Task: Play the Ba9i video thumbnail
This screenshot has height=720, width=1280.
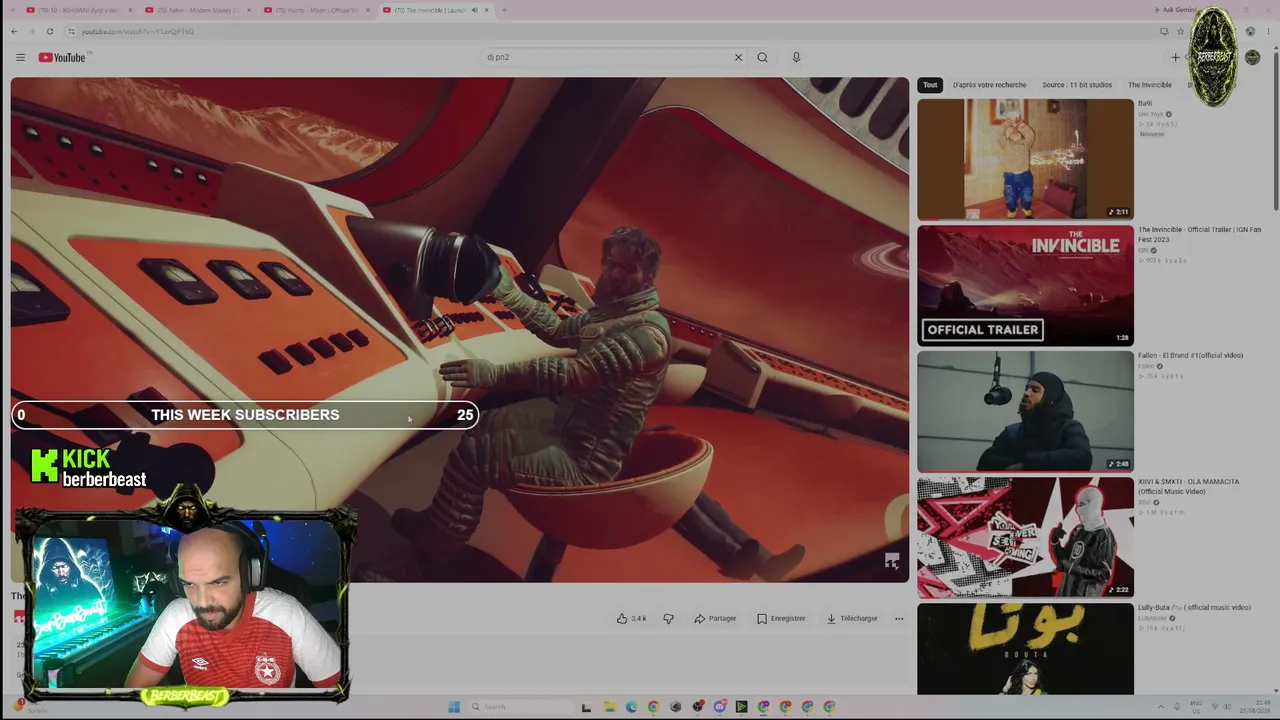Action: coord(1025,159)
